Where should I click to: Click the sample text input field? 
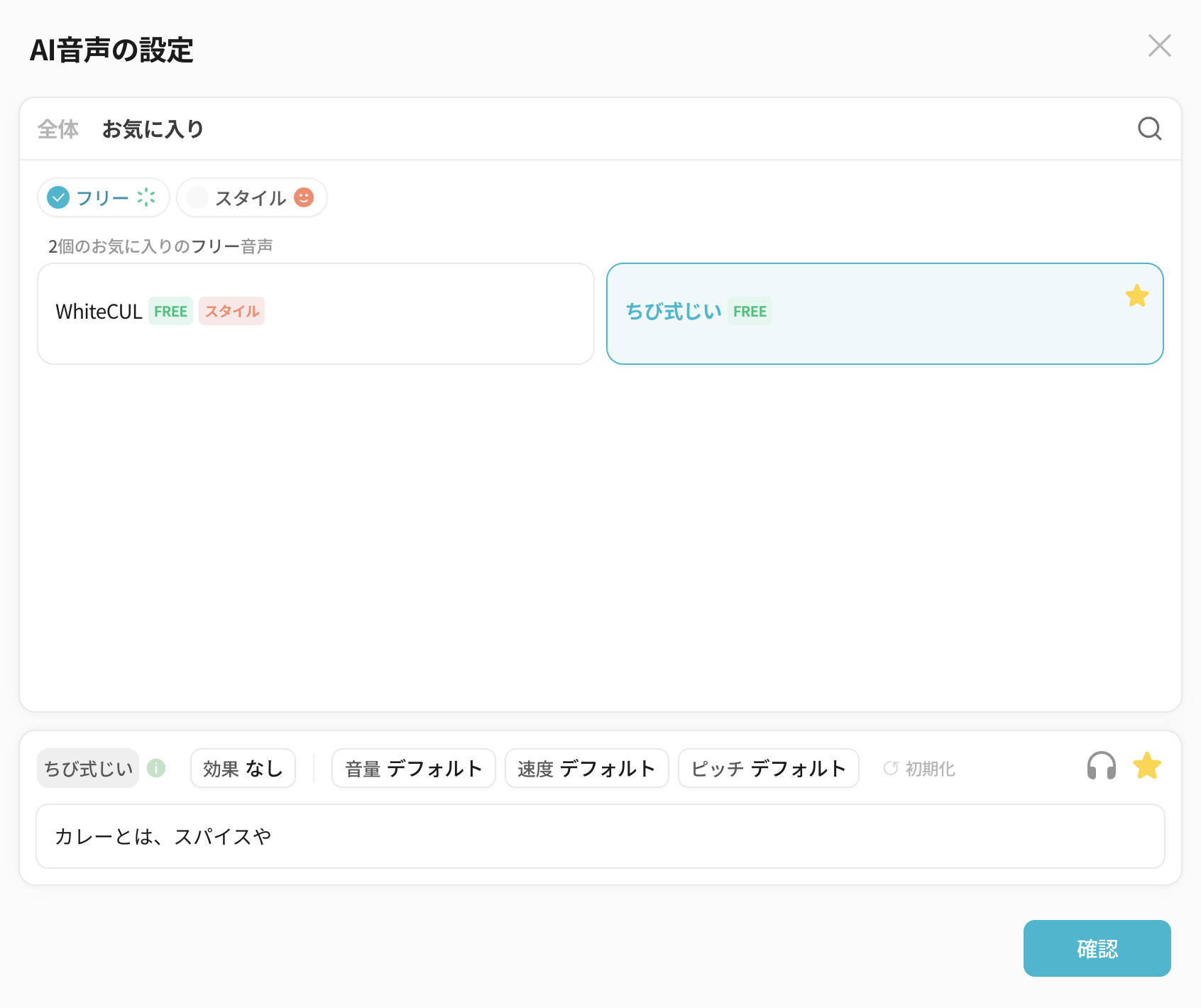point(600,836)
